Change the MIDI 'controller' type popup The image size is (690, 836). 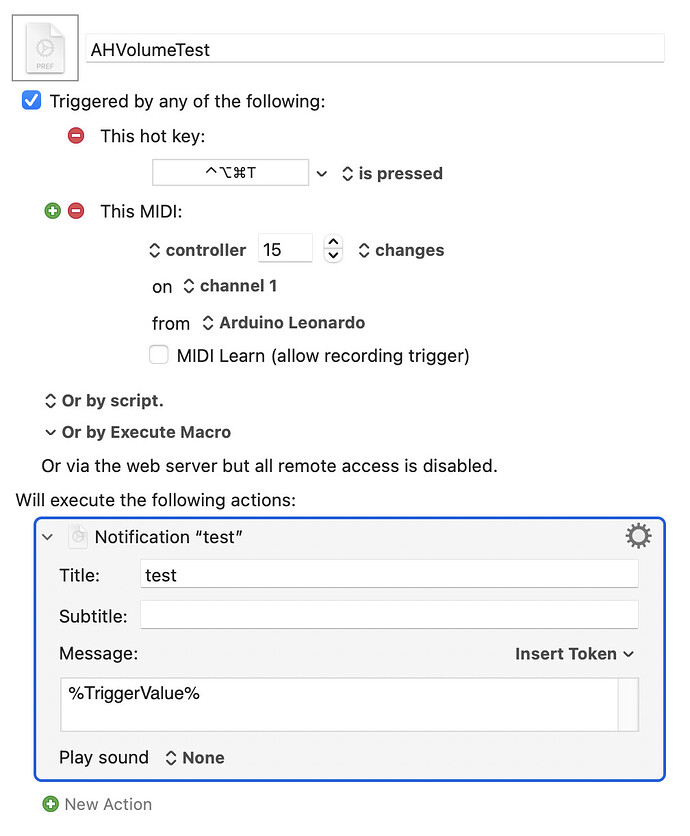(x=197, y=250)
